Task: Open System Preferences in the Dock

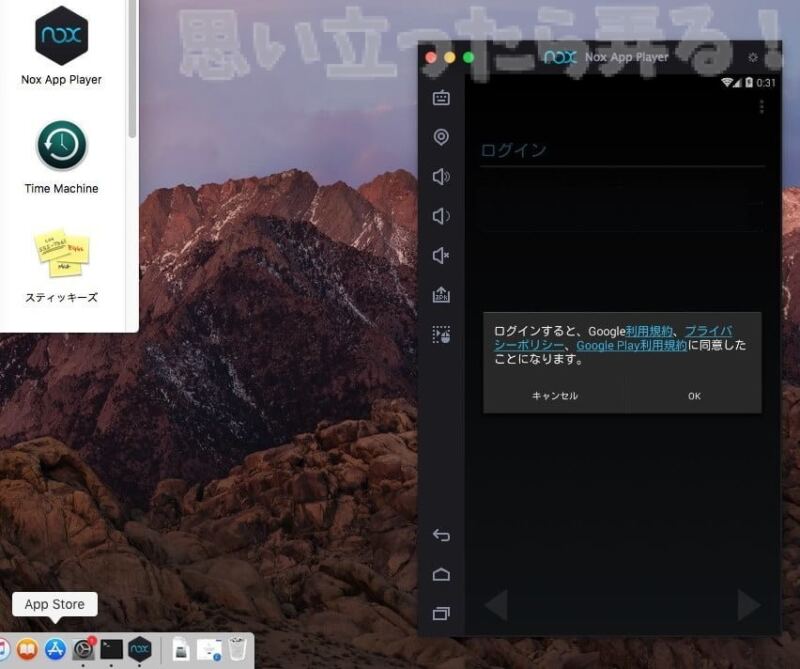Action: tap(84, 649)
